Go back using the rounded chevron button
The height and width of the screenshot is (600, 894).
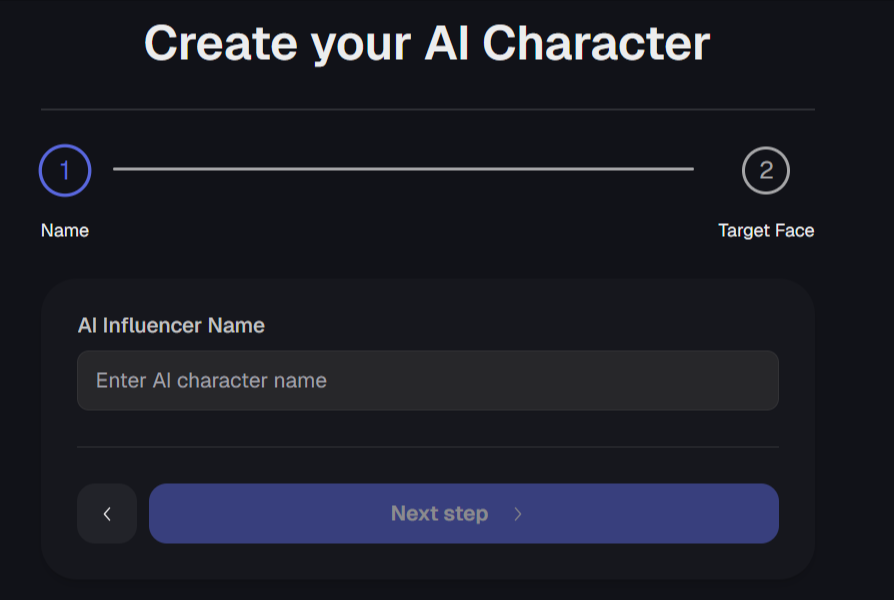(106, 513)
